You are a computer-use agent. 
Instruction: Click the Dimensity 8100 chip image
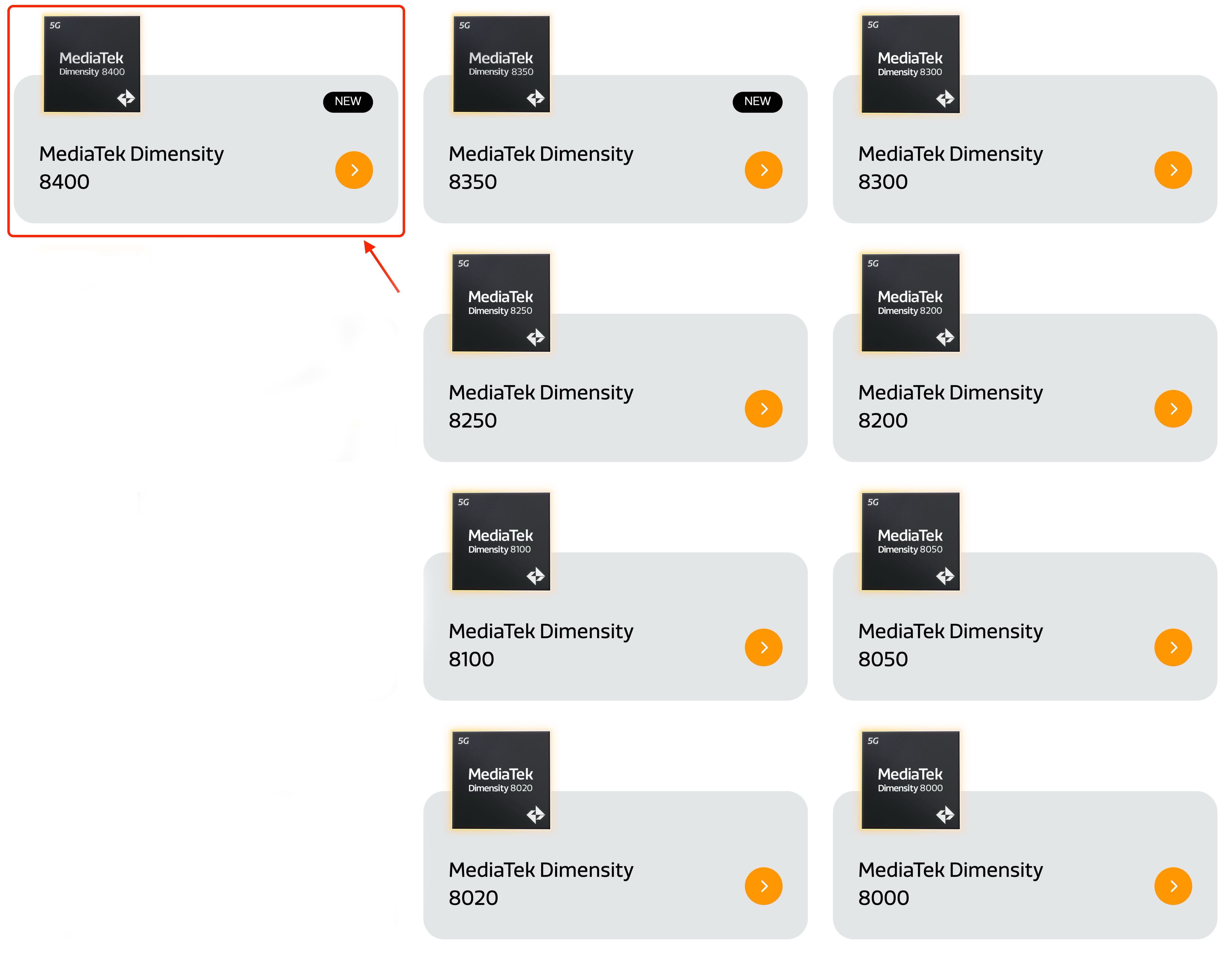point(501,541)
